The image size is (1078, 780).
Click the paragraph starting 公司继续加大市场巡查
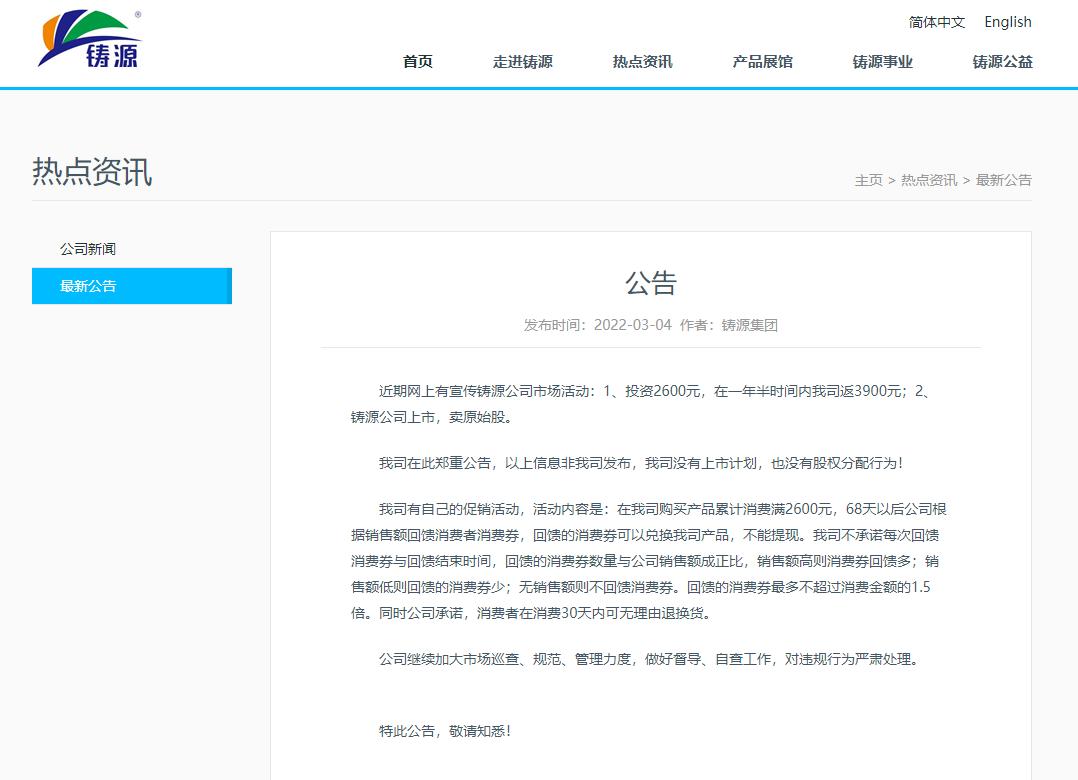point(649,659)
